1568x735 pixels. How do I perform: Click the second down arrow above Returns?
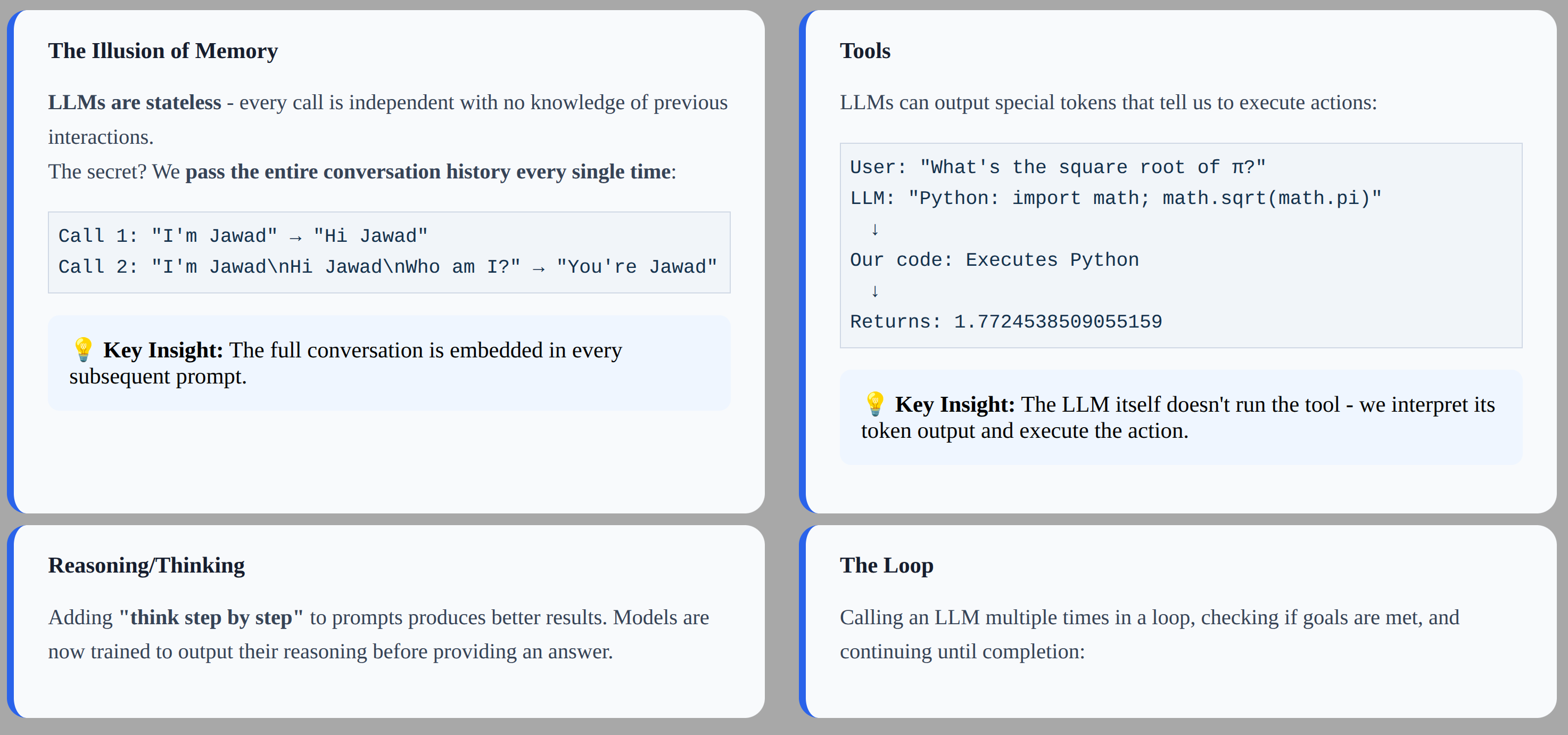pyautogui.click(x=874, y=290)
